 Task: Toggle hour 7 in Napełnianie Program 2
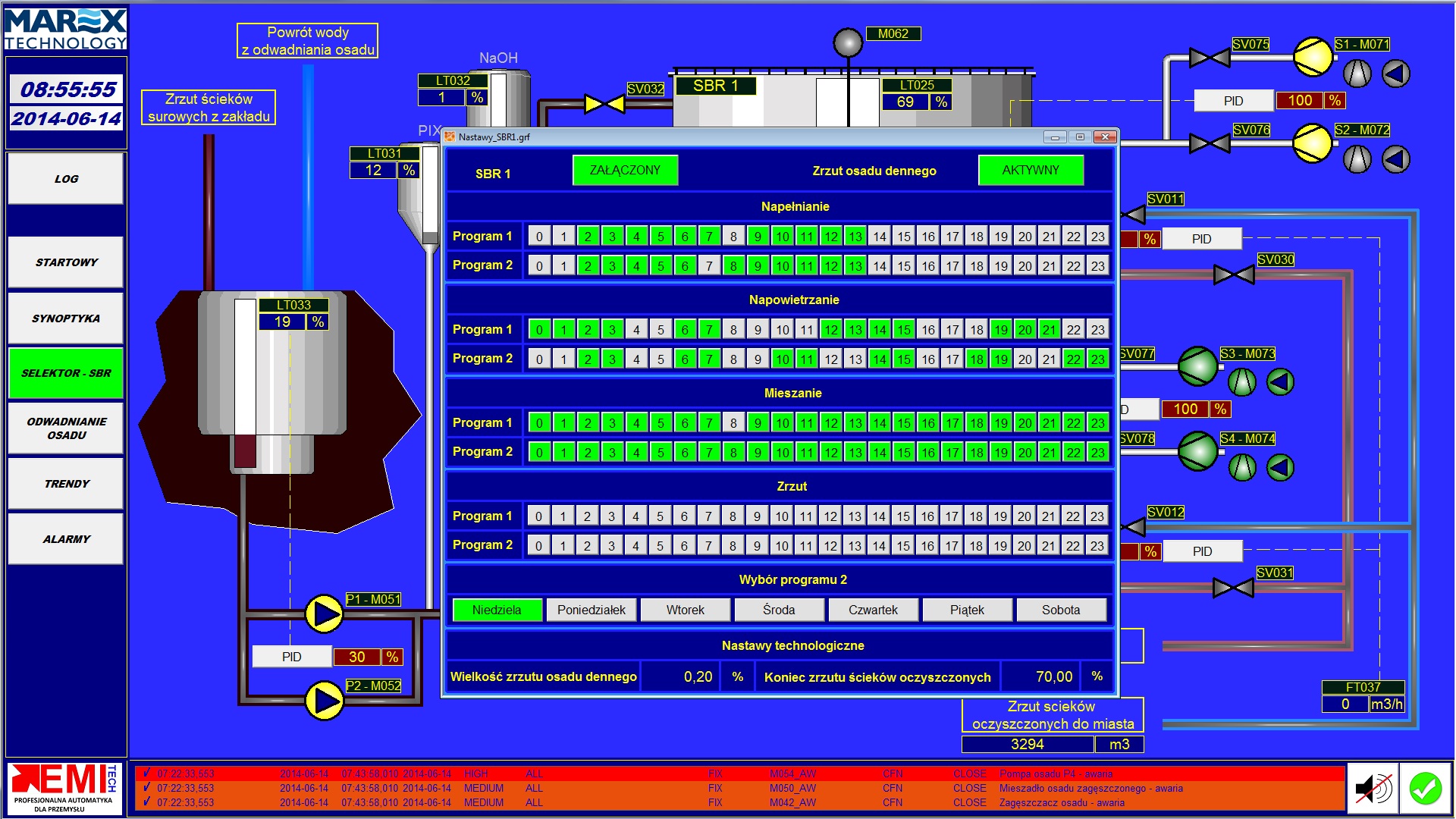coord(709,266)
